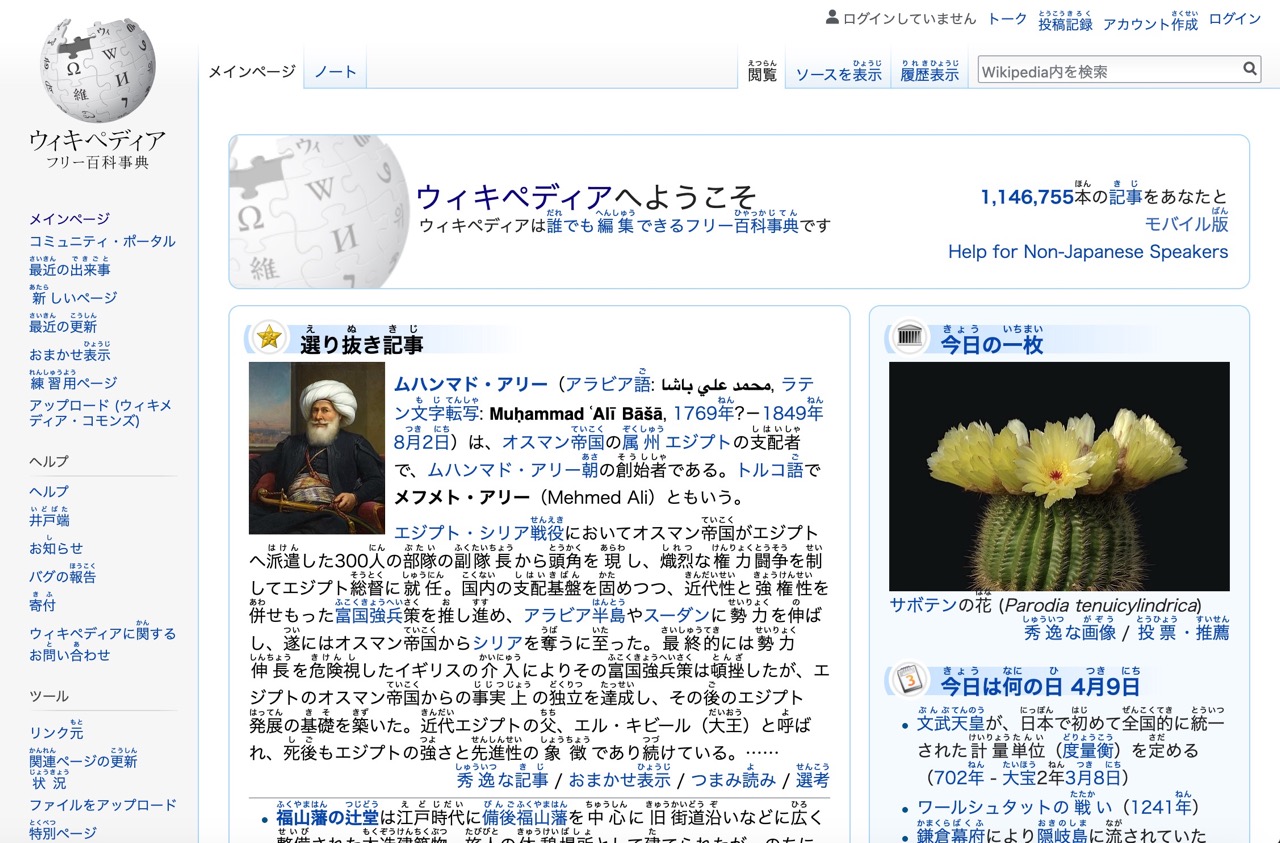The width and height of the screenshot is (1280, 843).
Task: Open 秀逸な記事 below the featured article
Action: coord(502,776)
